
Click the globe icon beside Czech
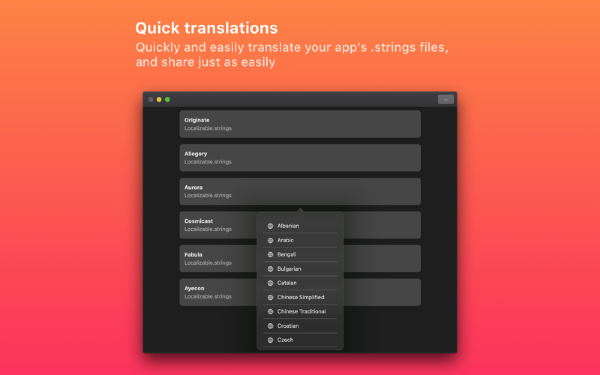click(270, 340)
